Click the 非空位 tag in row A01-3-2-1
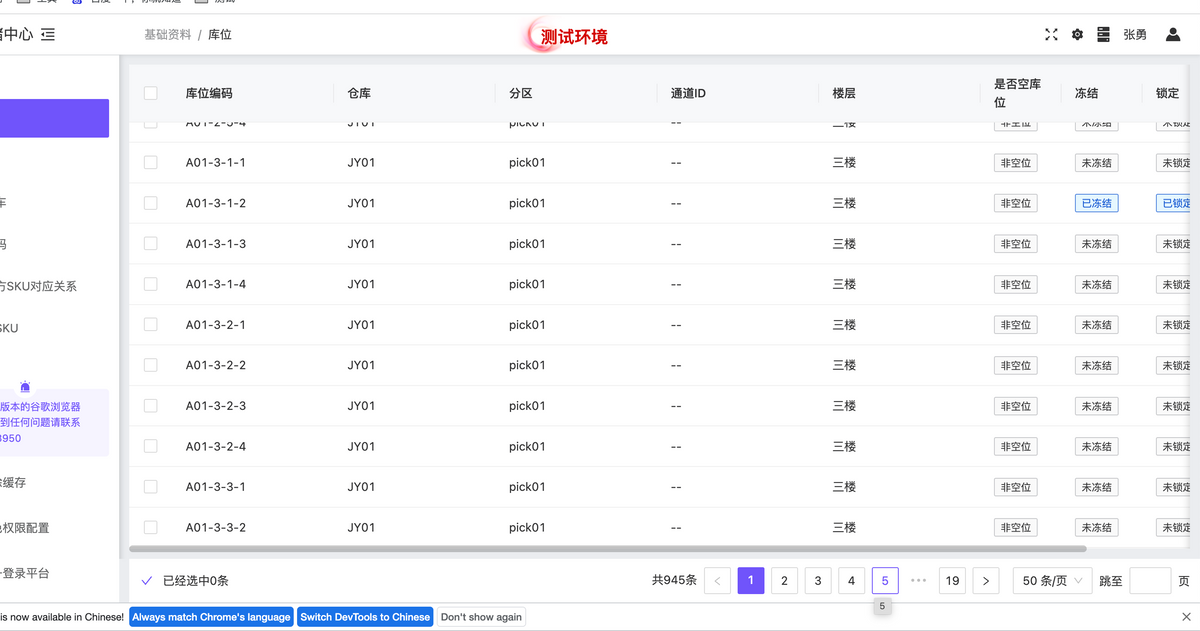The image size is (1200, 631). (x=1015, y=325)
